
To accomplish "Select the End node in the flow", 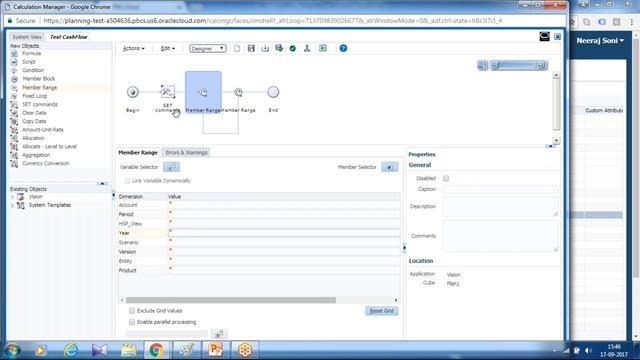I will [x=273, y=92].
